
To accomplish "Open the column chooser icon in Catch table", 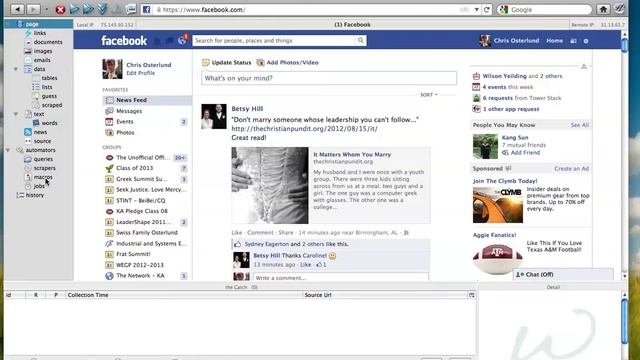I will tap(472, 295).
